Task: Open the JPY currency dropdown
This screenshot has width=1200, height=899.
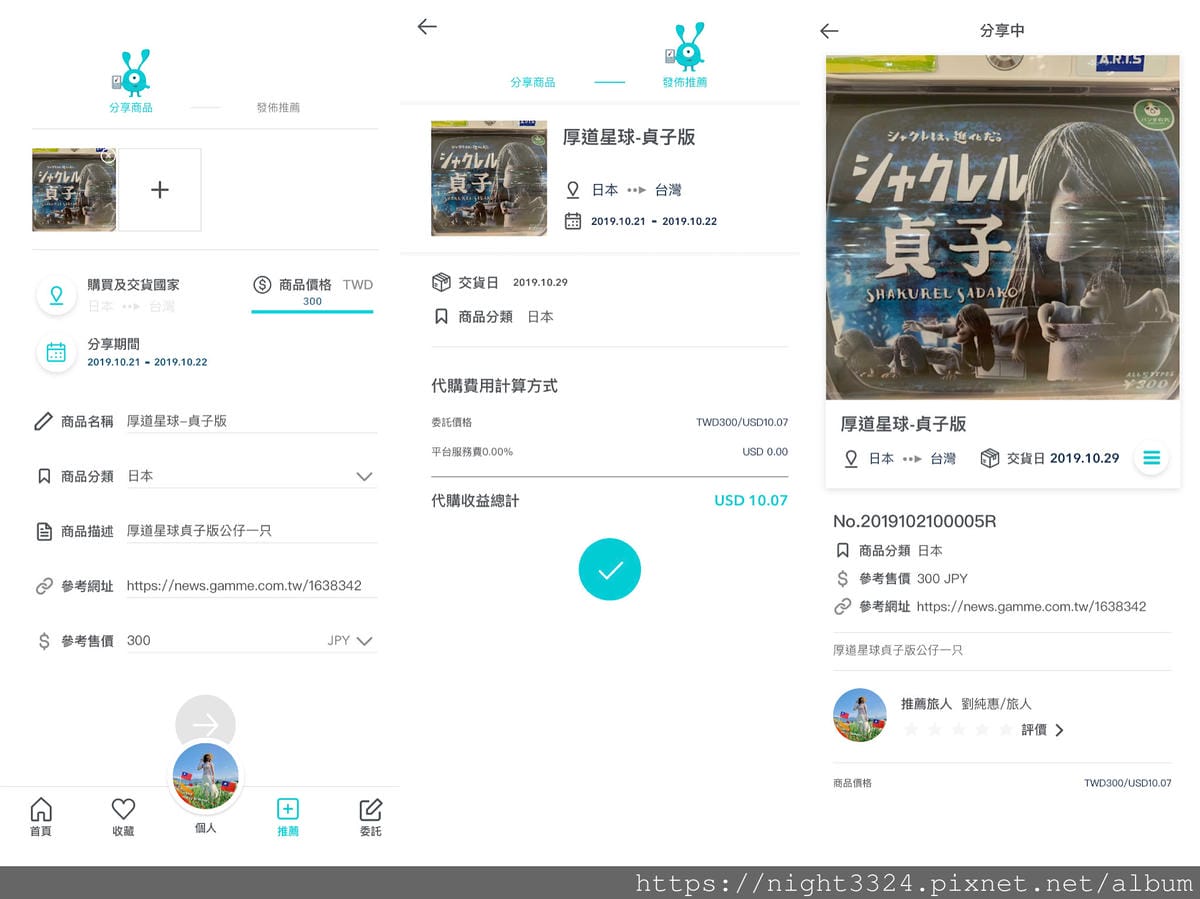Action: pyautogui.click(x=350, y=641)
